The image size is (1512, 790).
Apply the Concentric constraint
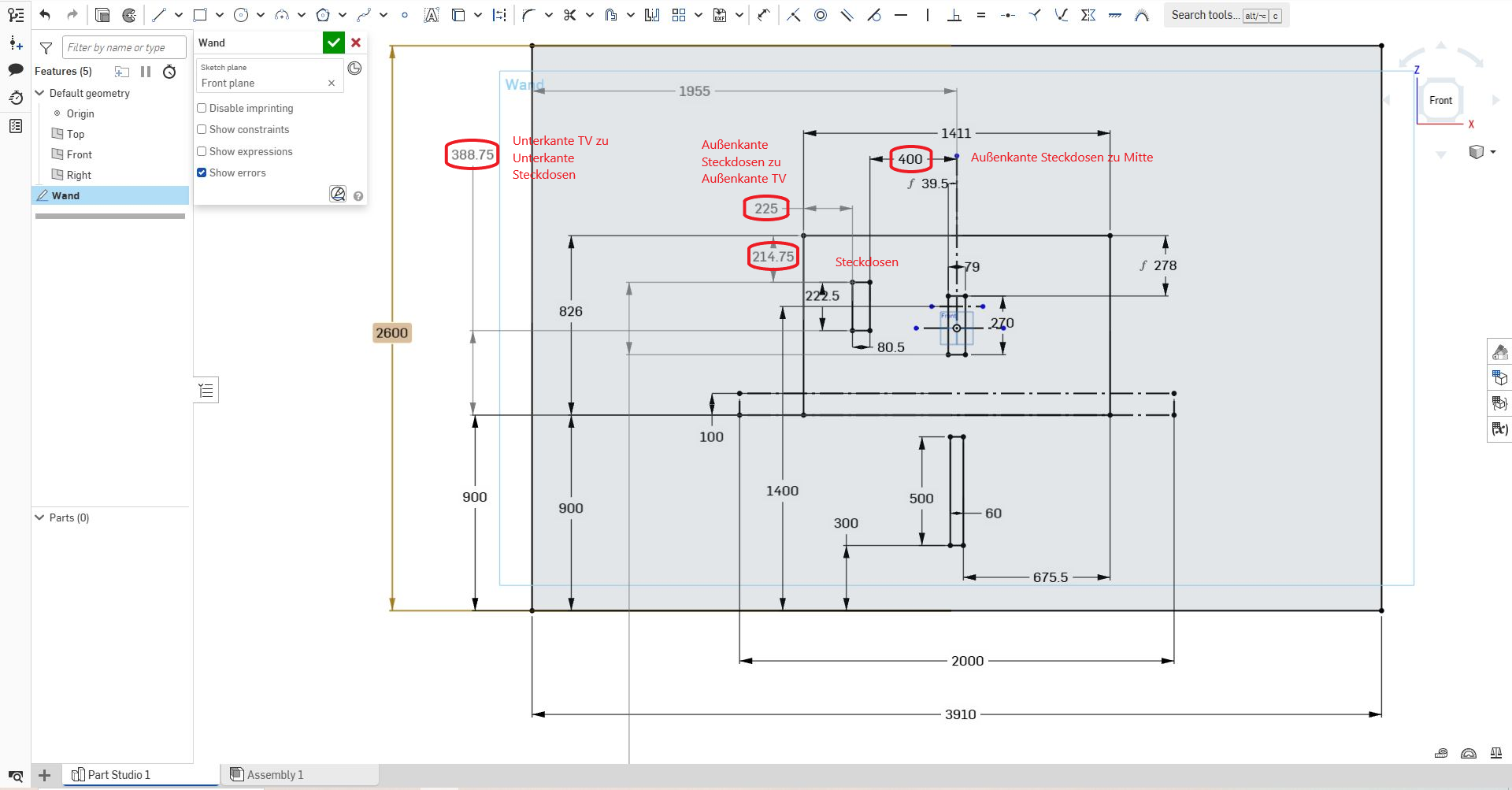(x=821, y=15)
